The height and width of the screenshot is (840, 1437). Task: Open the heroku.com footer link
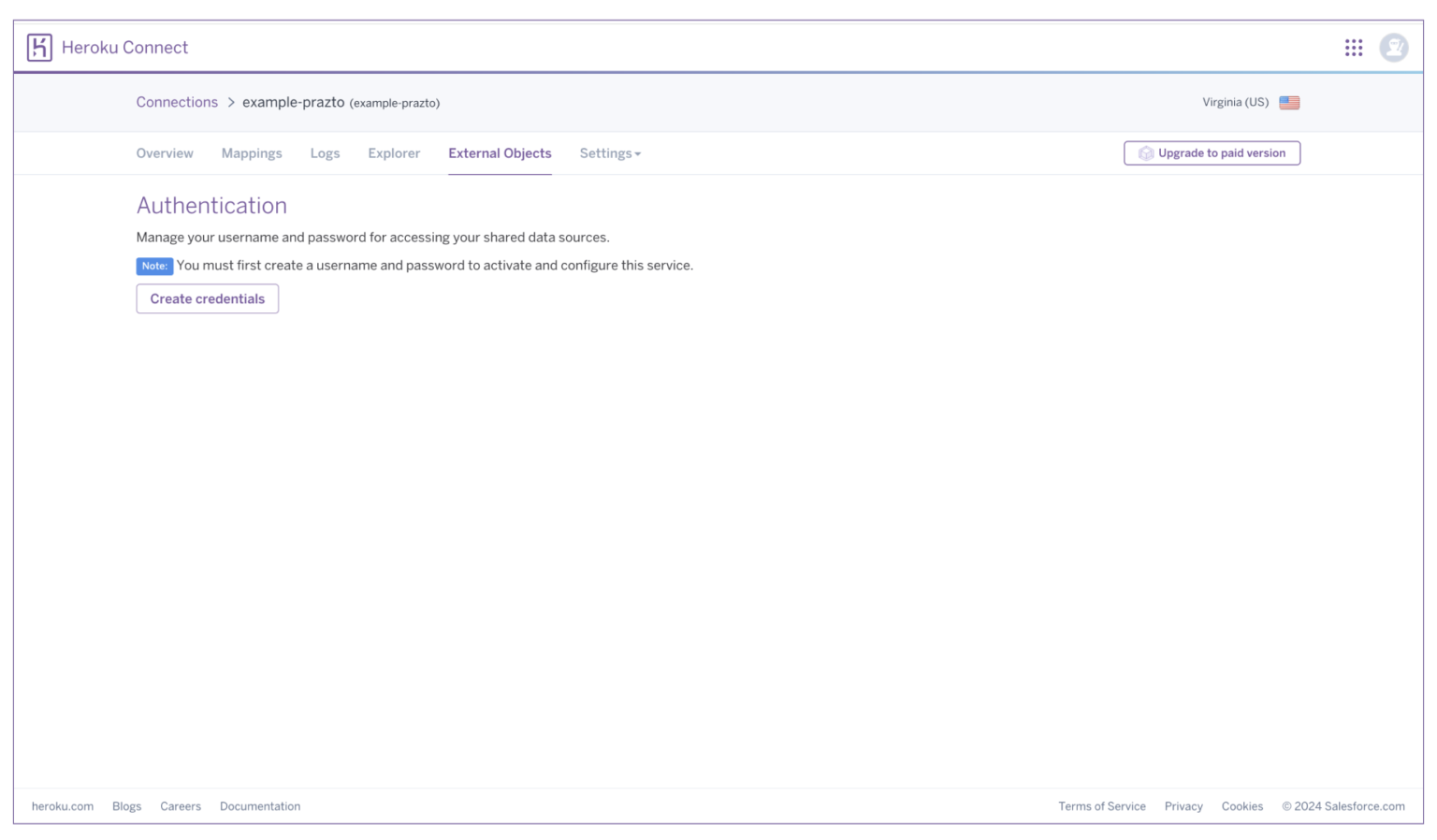coord(62,805)
